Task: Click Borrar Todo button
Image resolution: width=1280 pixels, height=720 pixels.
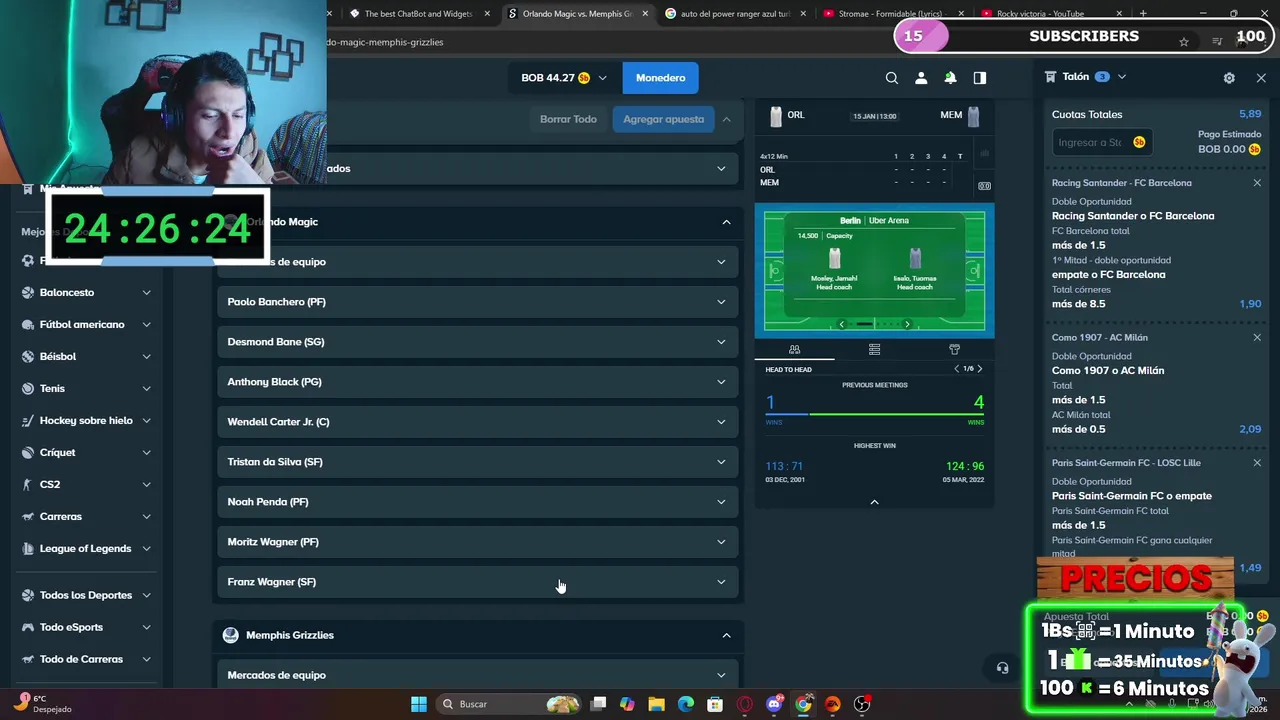Action: coord(568,119)
